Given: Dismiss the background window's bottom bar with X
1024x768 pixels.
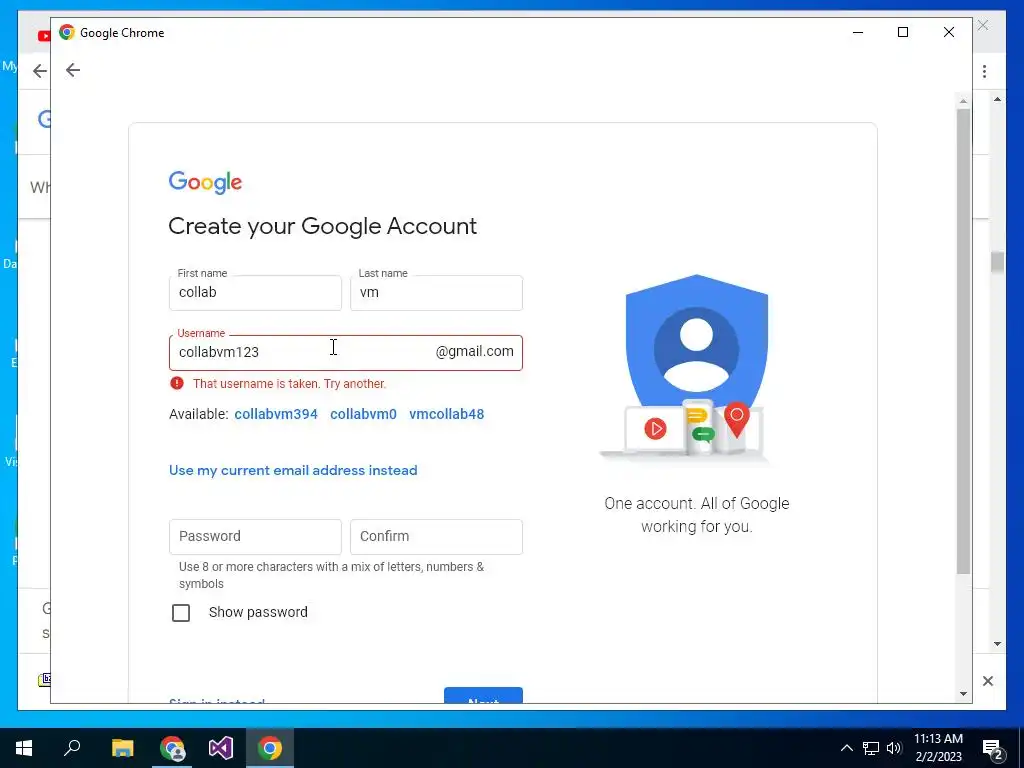Looking at the screenshot, I should point(988,681).
